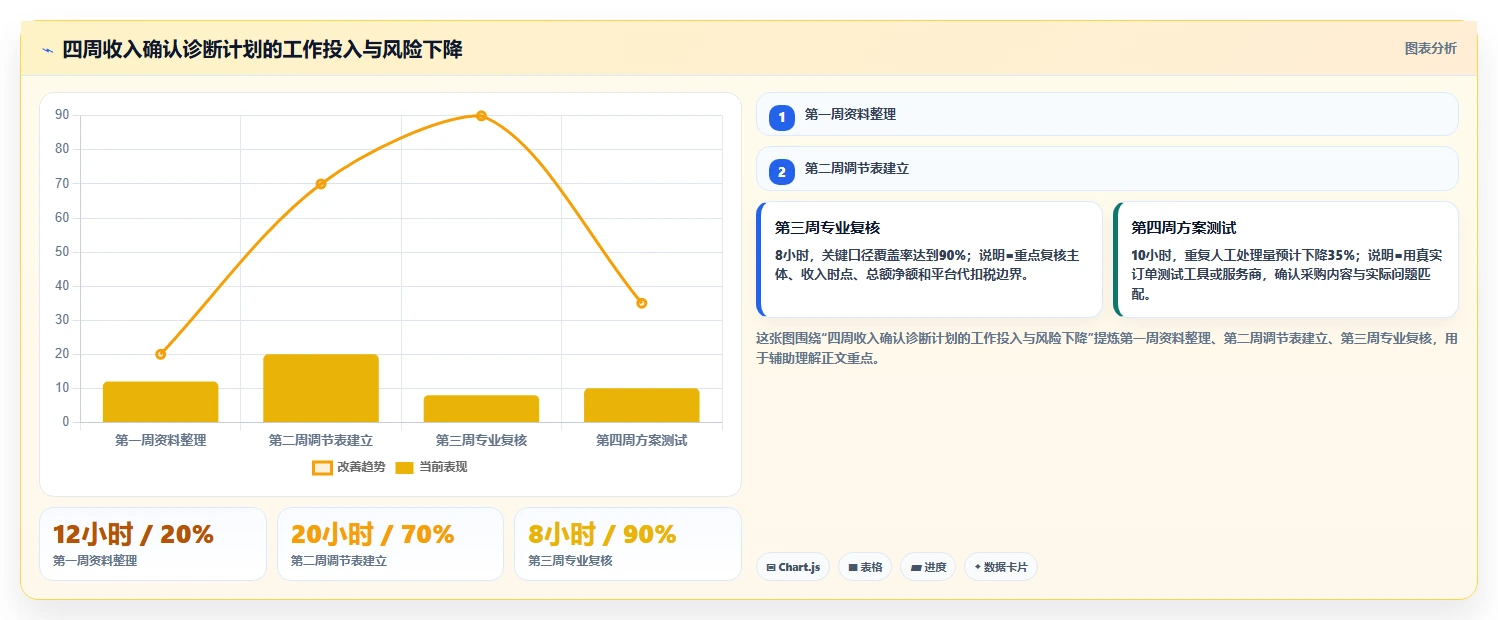
Task: Click x-axis label 第四周方案测试
Action: 642,440
